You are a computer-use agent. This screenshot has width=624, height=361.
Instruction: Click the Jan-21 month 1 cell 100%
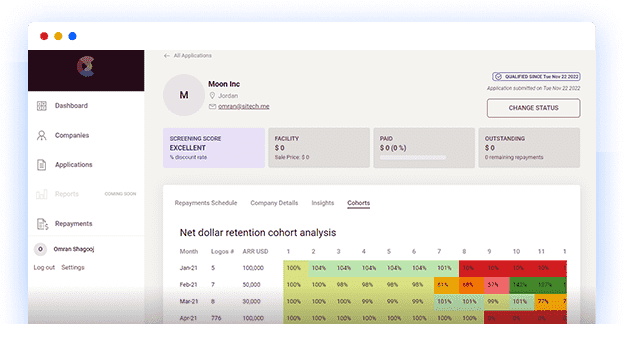coord(296,269)
